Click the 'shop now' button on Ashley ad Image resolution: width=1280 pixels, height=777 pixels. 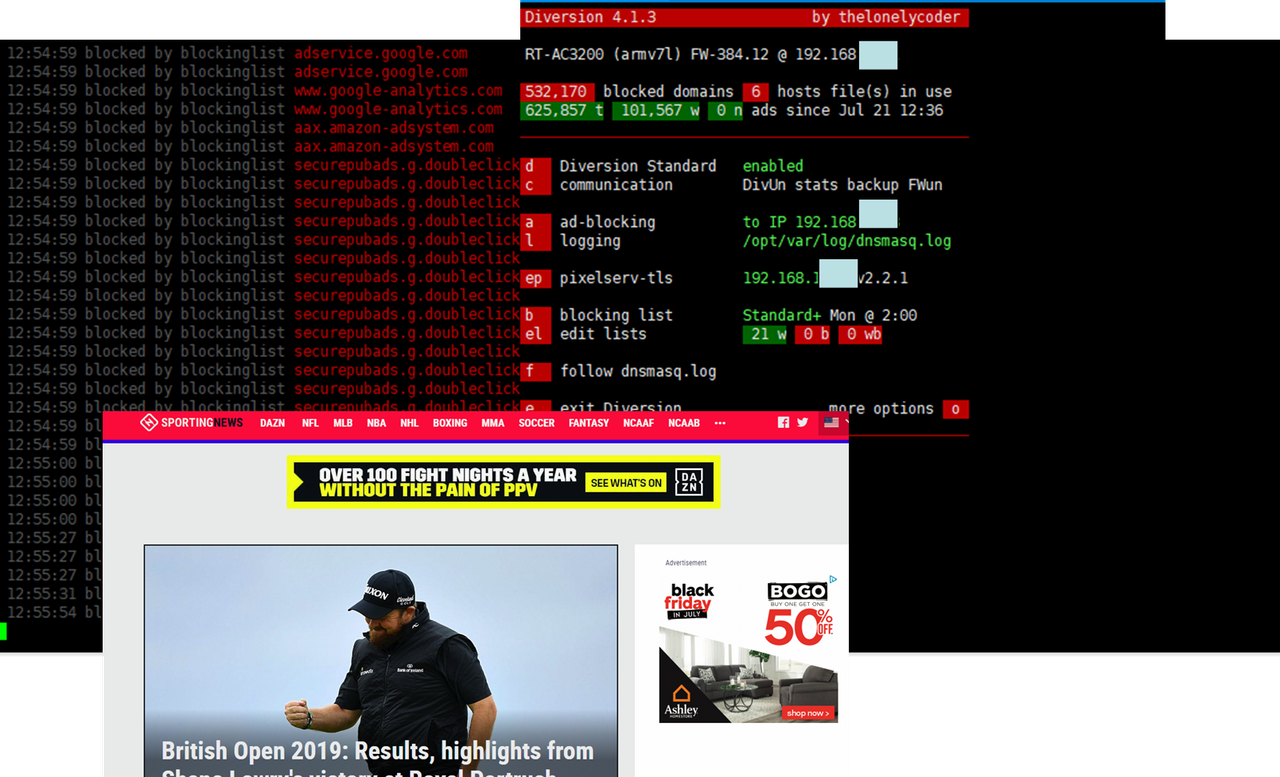point(808,713)
